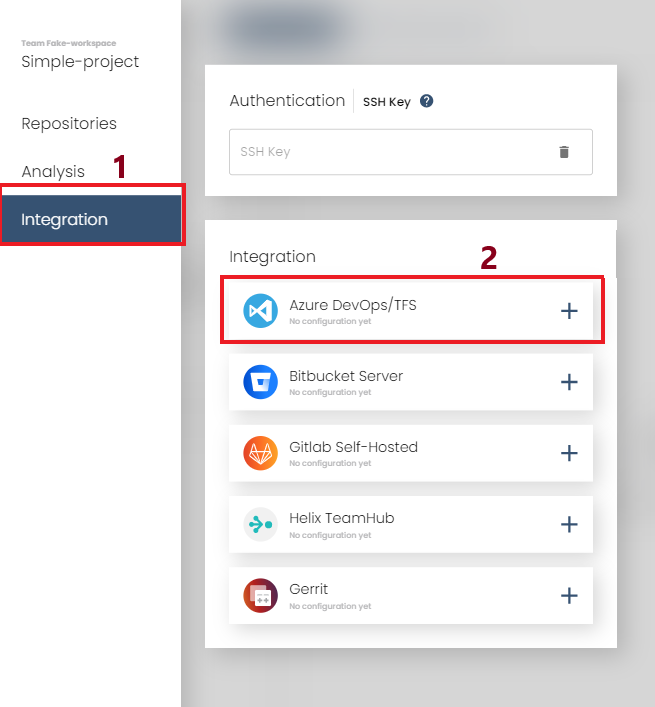
Task: Click the Bitbucket Server logo icon
Action: [260, 382]
